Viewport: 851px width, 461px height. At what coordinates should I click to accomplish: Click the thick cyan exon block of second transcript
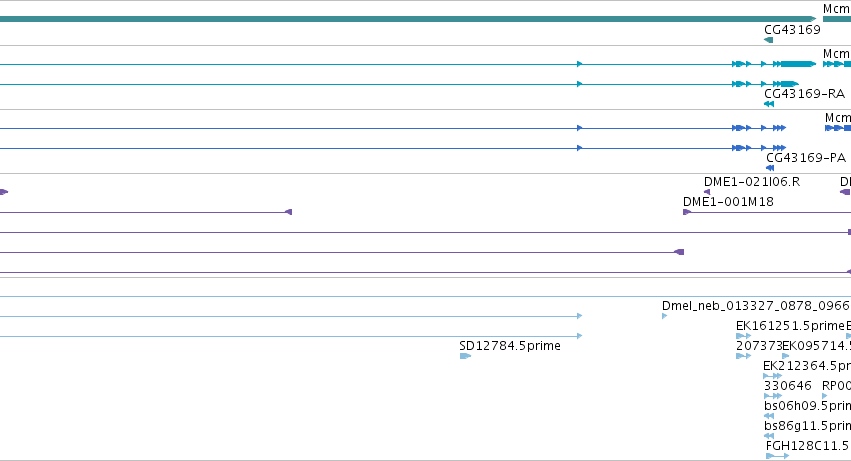click(790, 84)
